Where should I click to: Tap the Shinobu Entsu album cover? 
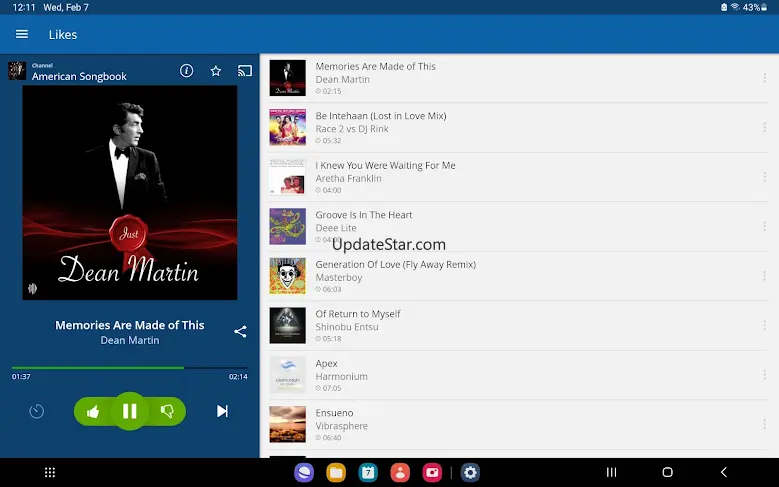tap(288, 325)
